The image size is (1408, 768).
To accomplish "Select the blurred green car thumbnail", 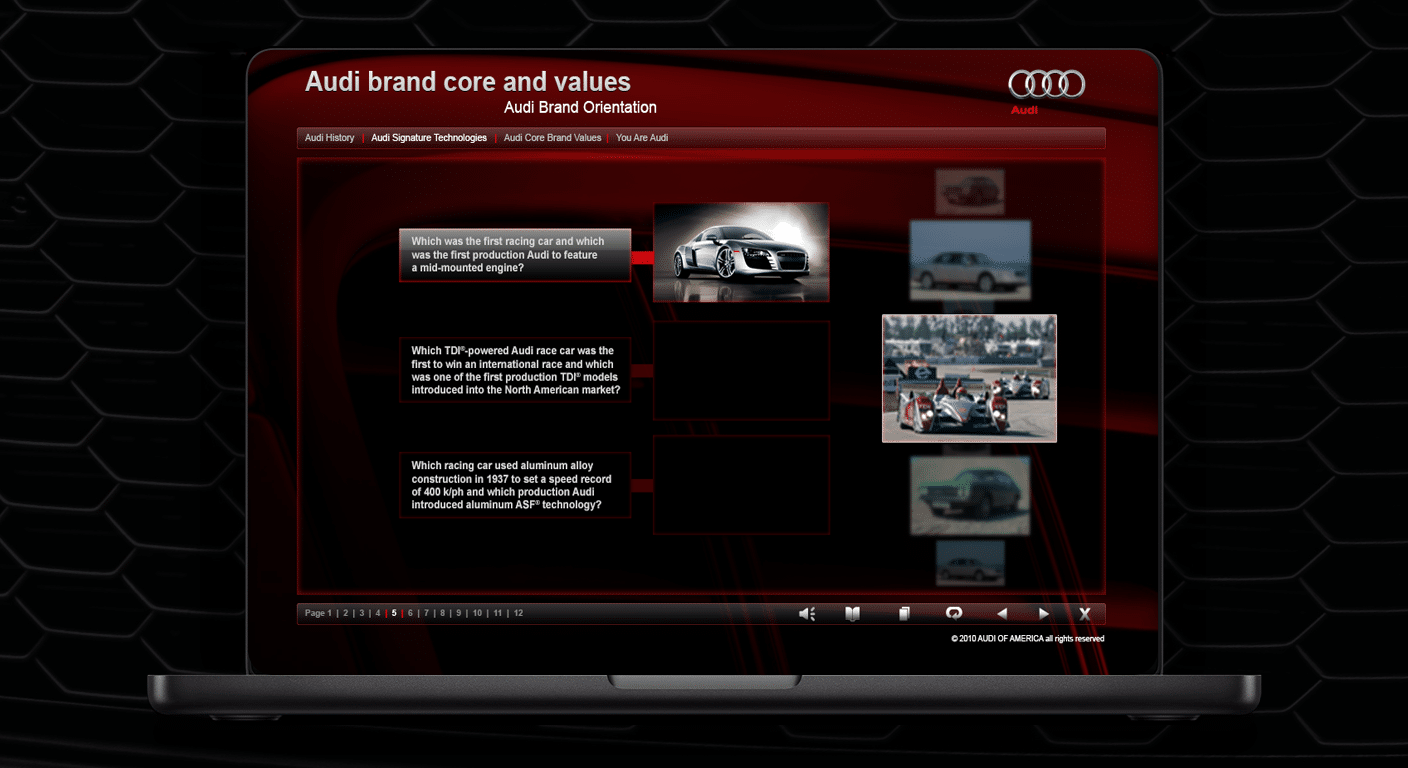I will tap(970, 496).
